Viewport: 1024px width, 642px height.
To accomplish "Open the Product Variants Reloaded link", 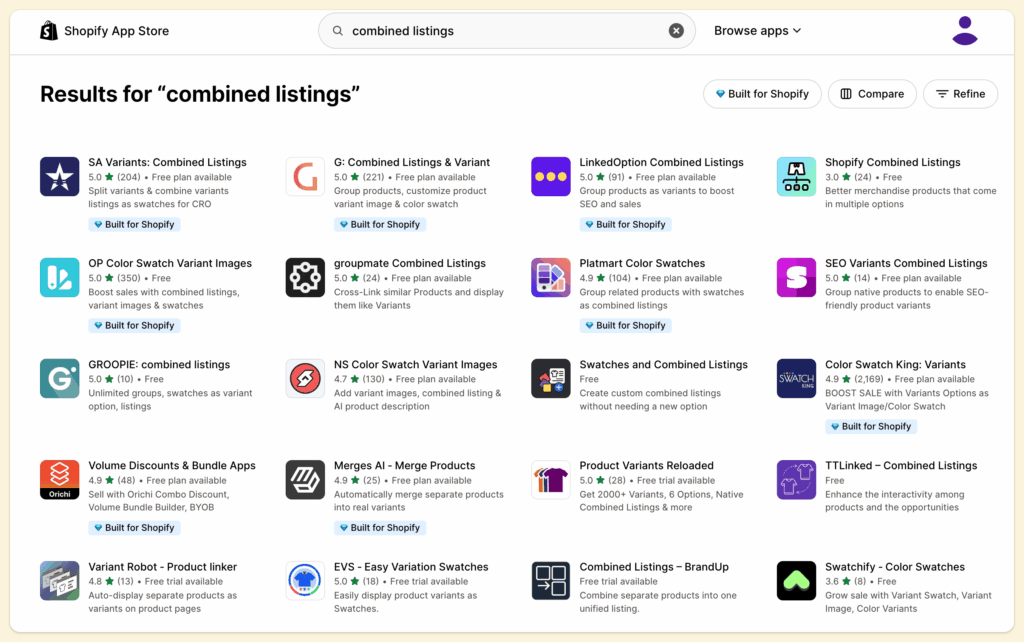I will [646, 465].
